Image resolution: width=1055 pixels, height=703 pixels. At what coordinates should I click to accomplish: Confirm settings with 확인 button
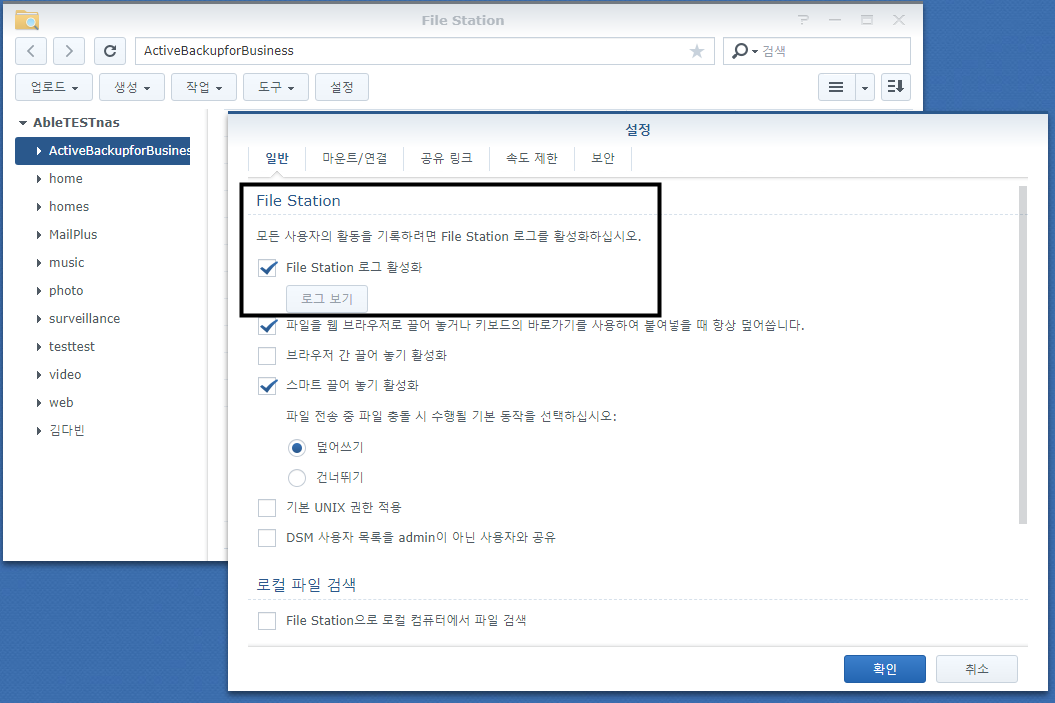[885, 669]
